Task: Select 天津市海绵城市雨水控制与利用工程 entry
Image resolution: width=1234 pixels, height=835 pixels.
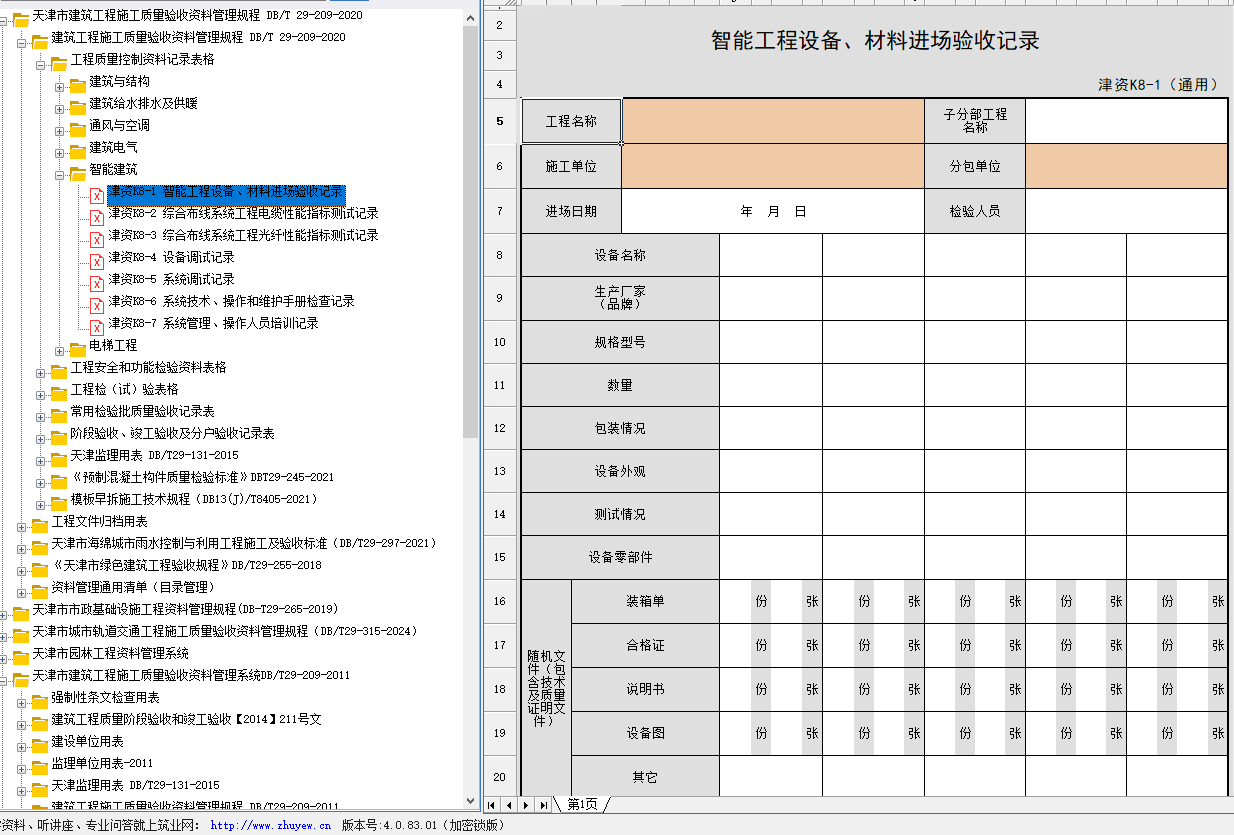Action: click(244, 543)
